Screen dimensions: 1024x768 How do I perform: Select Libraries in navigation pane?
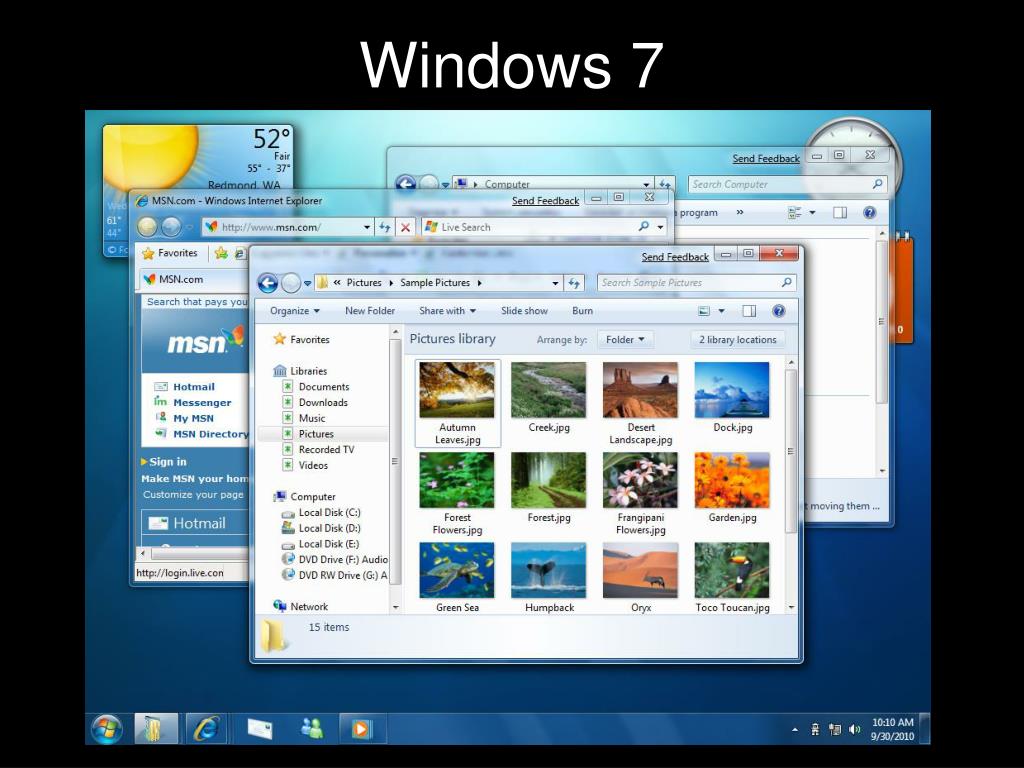click(x=308, y=371)
